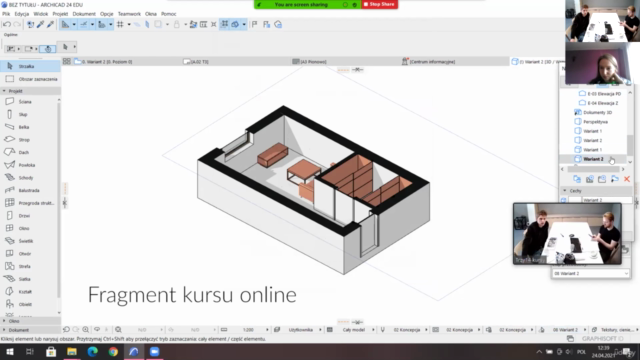Open the Edycja menu
640x360 pixels.
tap(22, 14)
